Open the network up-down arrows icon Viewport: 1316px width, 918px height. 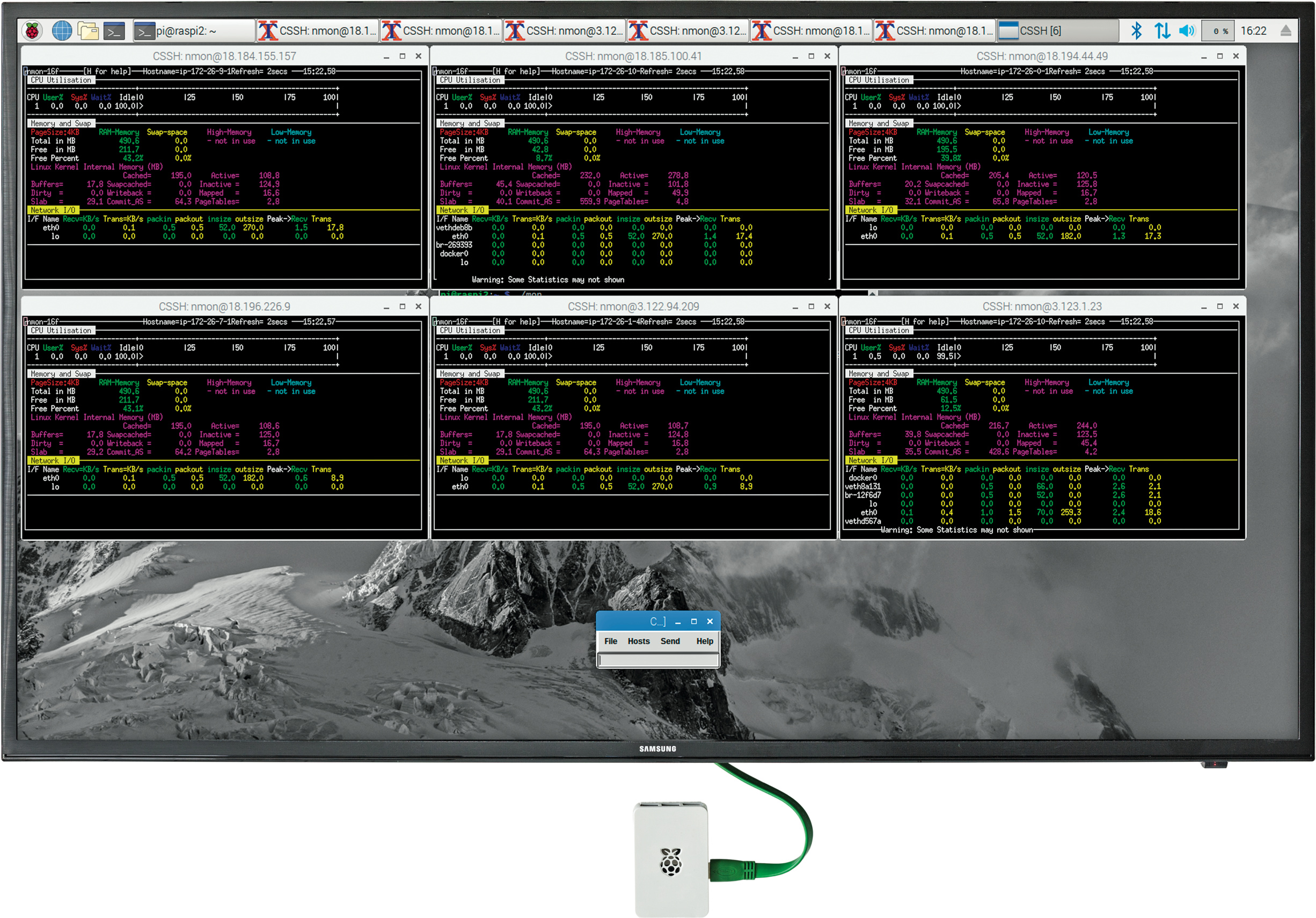(1162, 31)
